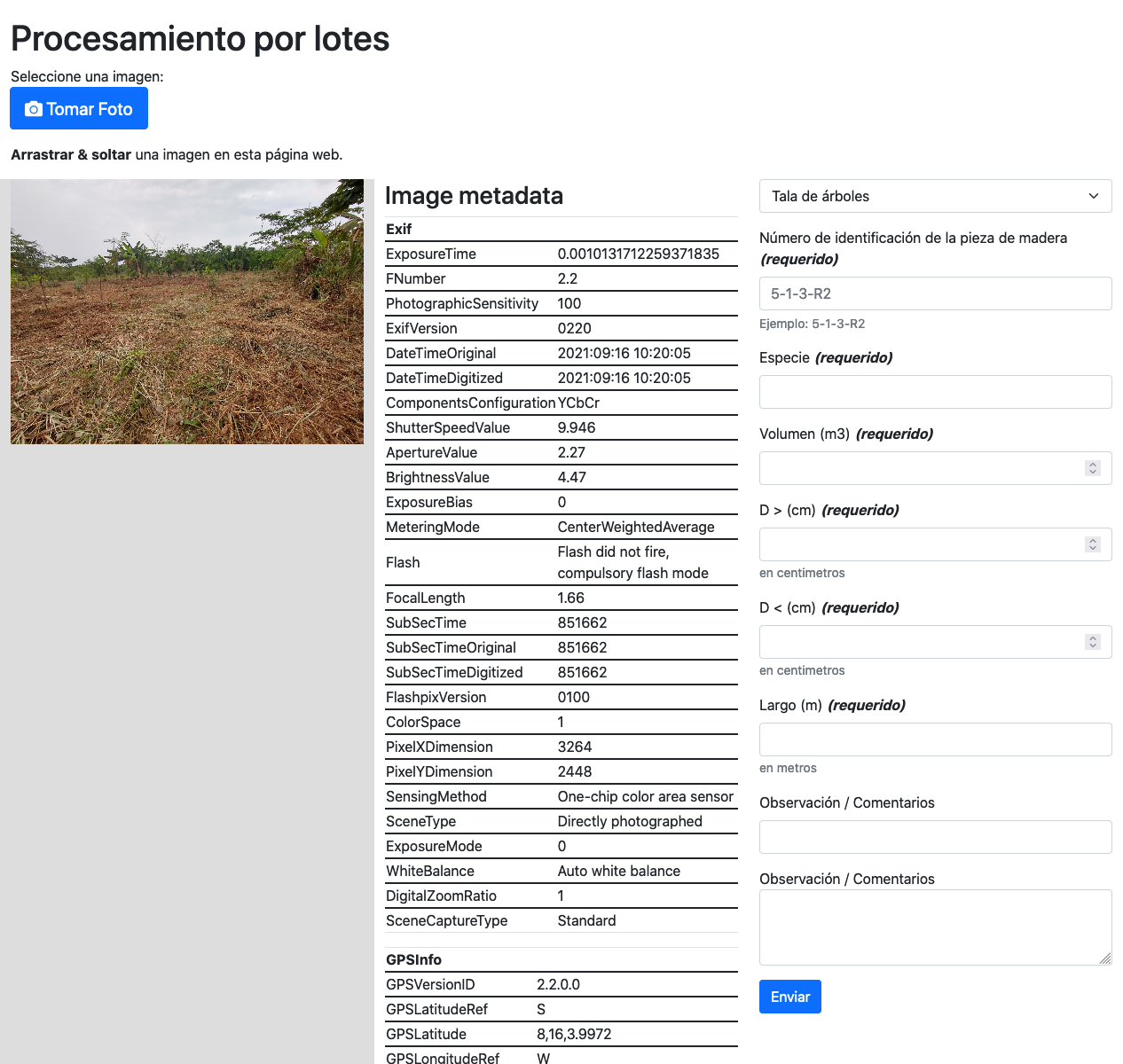This screenshot has height=1064, width=1123.
Task: Click the MeteringMode value CenterWeightedAverage
Action: coord(635,527)
